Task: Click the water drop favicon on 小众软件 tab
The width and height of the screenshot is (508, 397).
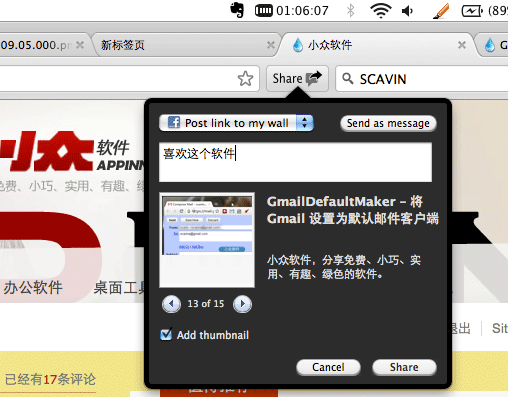Action: click(298, 45)
